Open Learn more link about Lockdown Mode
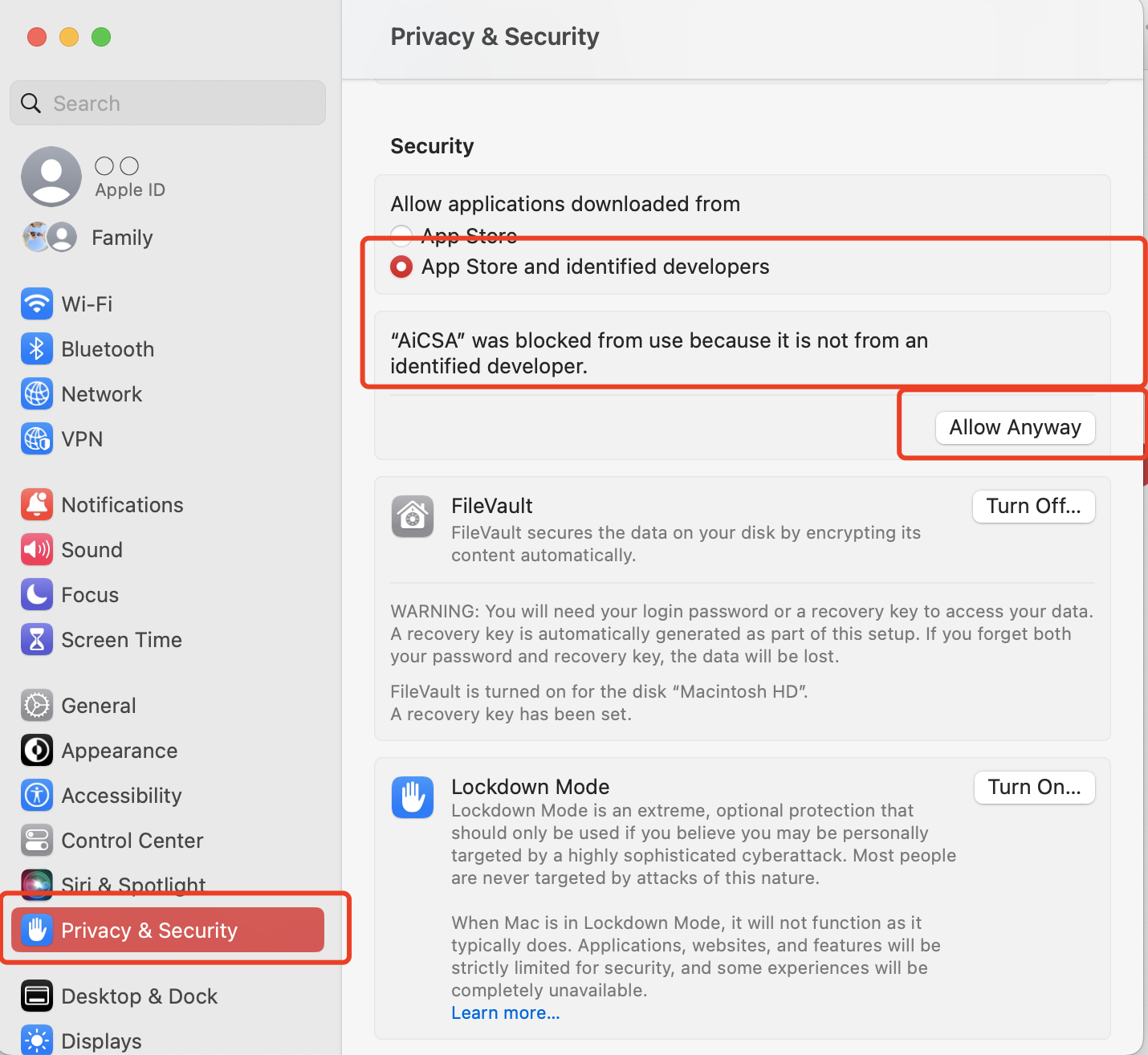 coord(505,1013)
